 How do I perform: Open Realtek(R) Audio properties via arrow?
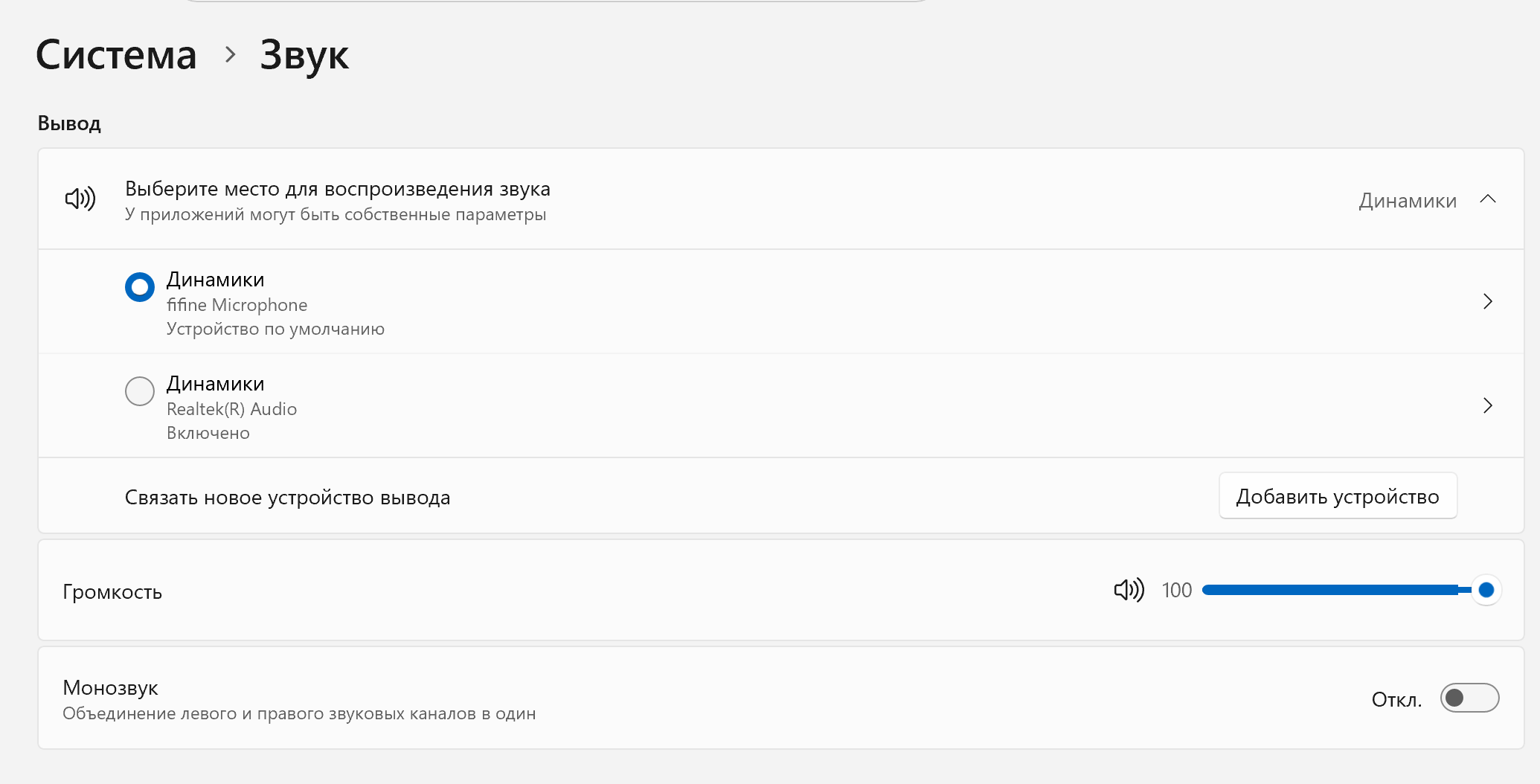point(1487,405)
